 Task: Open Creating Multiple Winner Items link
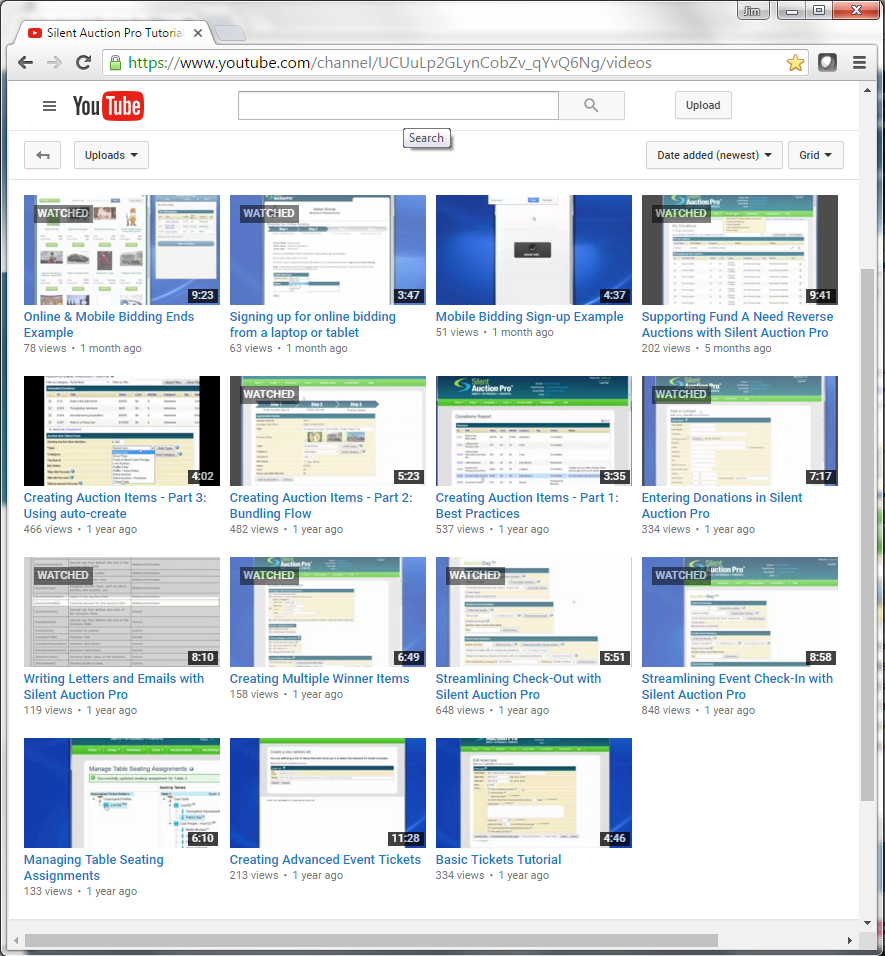coord(319,679)
